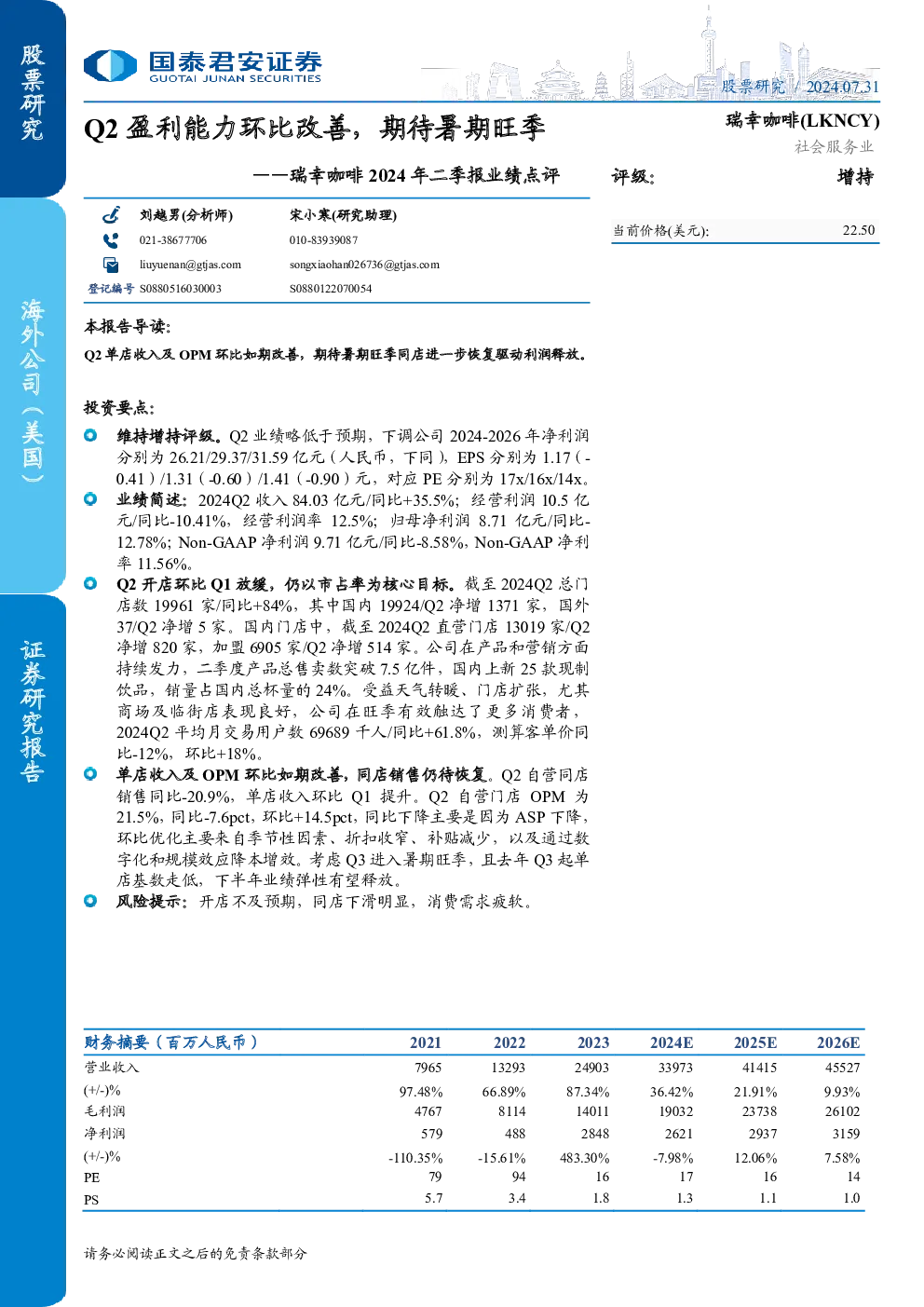Click the 本报告导读 heading
The height and width of the screenshot is (1307, 924).
(128, 326)
